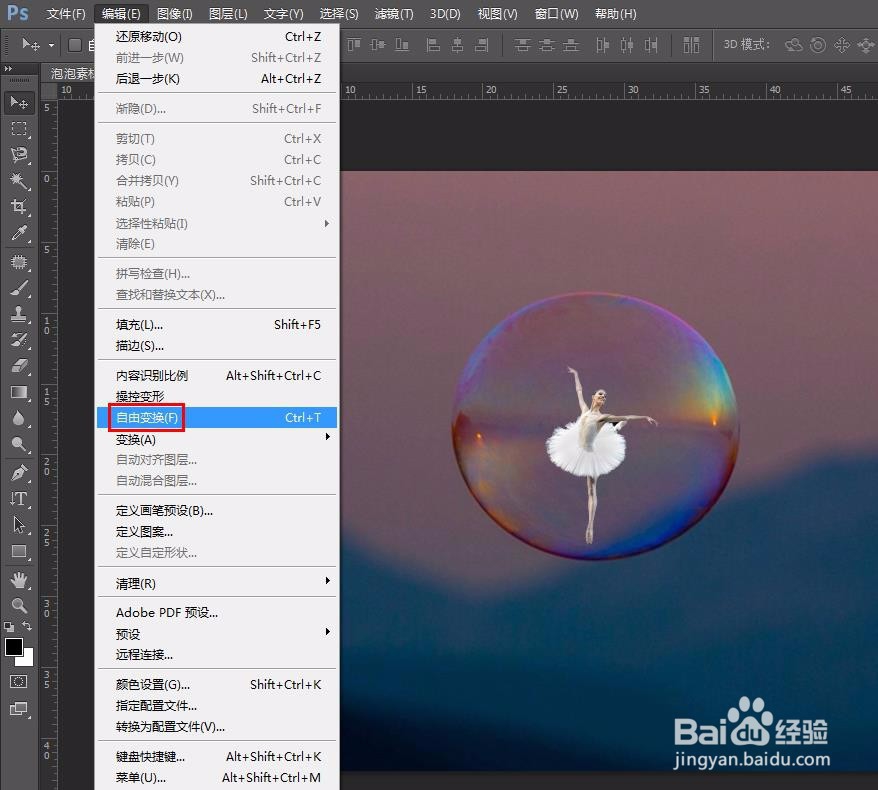Select the Path Selection tool
This screenshot has width=878, height=790.
[x=19, y=525]
